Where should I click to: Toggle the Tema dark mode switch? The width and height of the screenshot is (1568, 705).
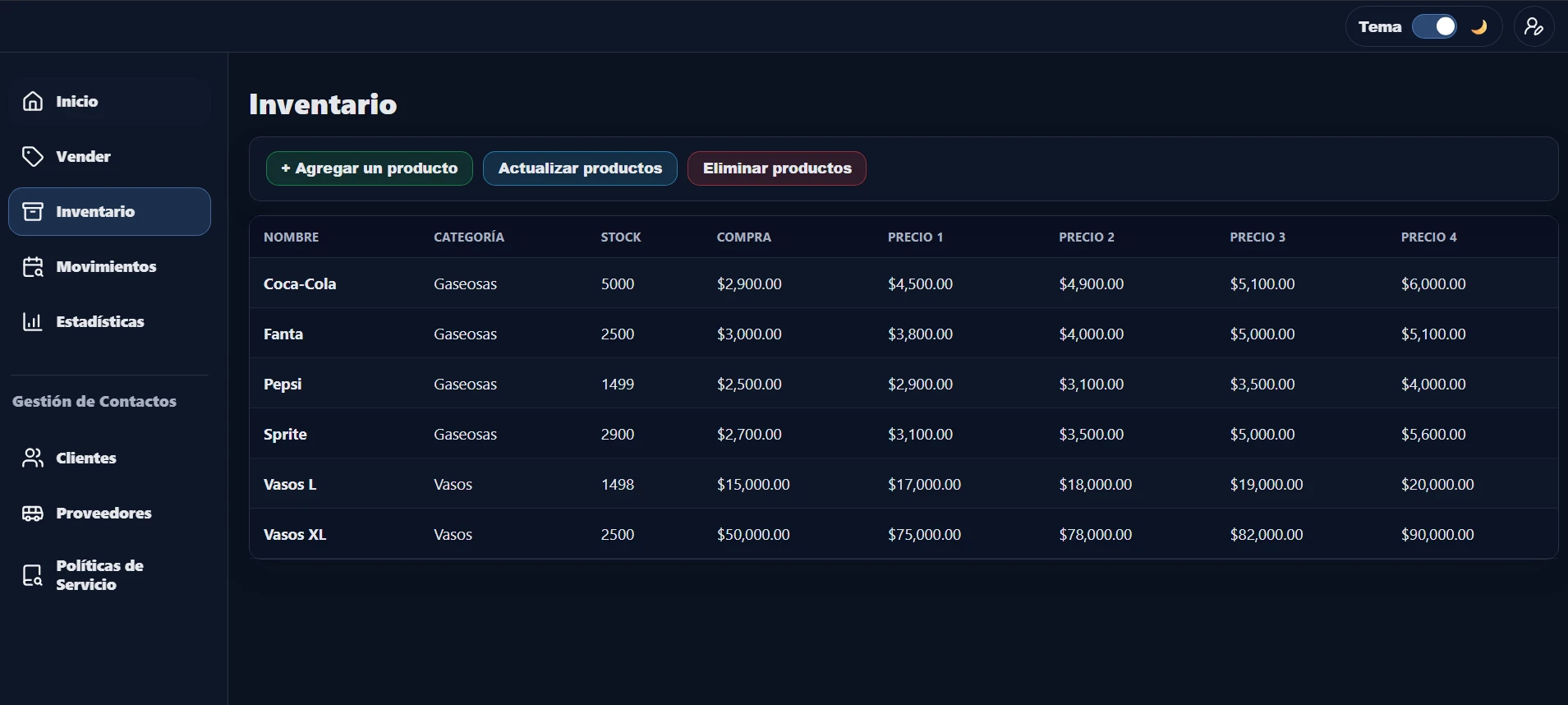pos(1434,27)
